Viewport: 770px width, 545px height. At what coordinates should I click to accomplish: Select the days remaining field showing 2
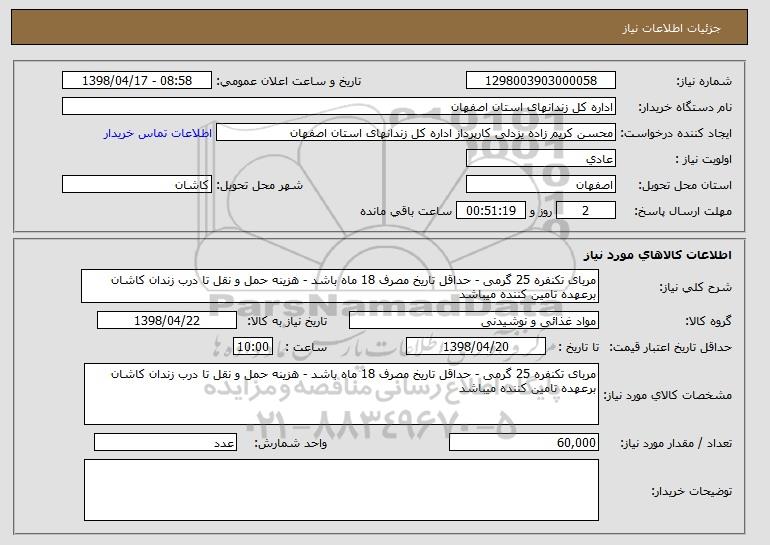click(x=585, y=211)
